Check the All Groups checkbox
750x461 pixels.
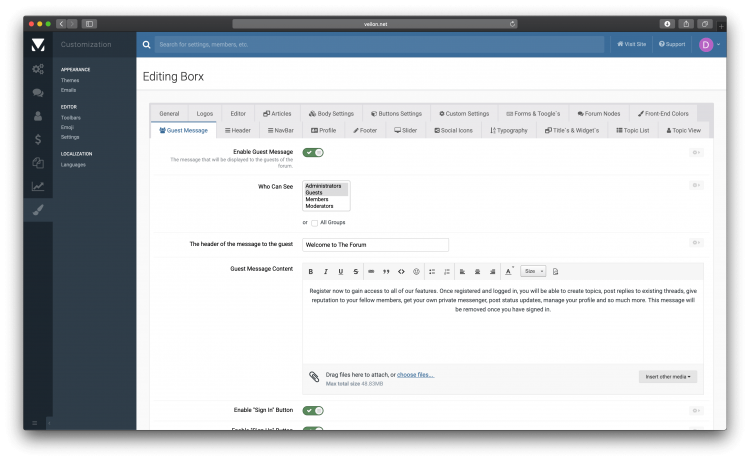[314, 223]
